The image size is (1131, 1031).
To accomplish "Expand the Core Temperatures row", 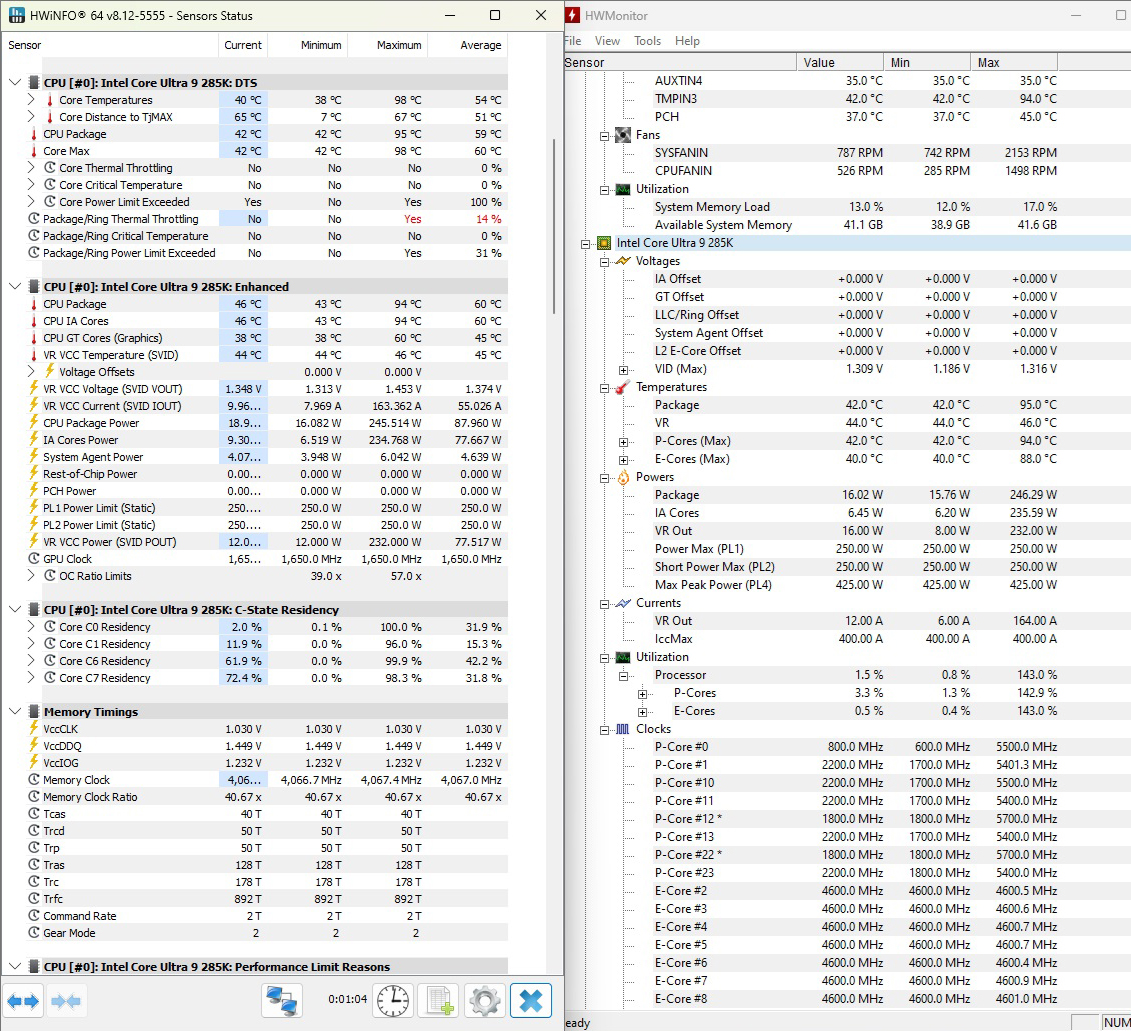I will (30, 100).
